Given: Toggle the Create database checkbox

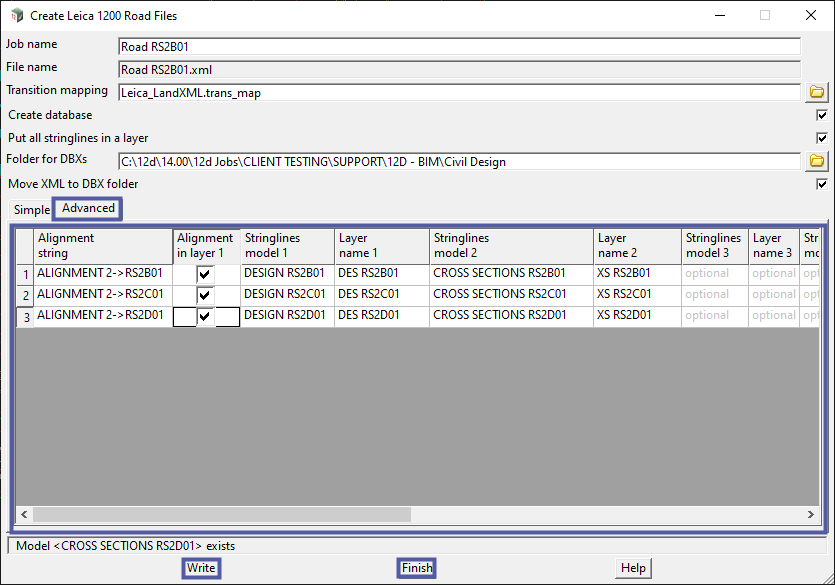Looking at the screenshot, I should (822, 115).
